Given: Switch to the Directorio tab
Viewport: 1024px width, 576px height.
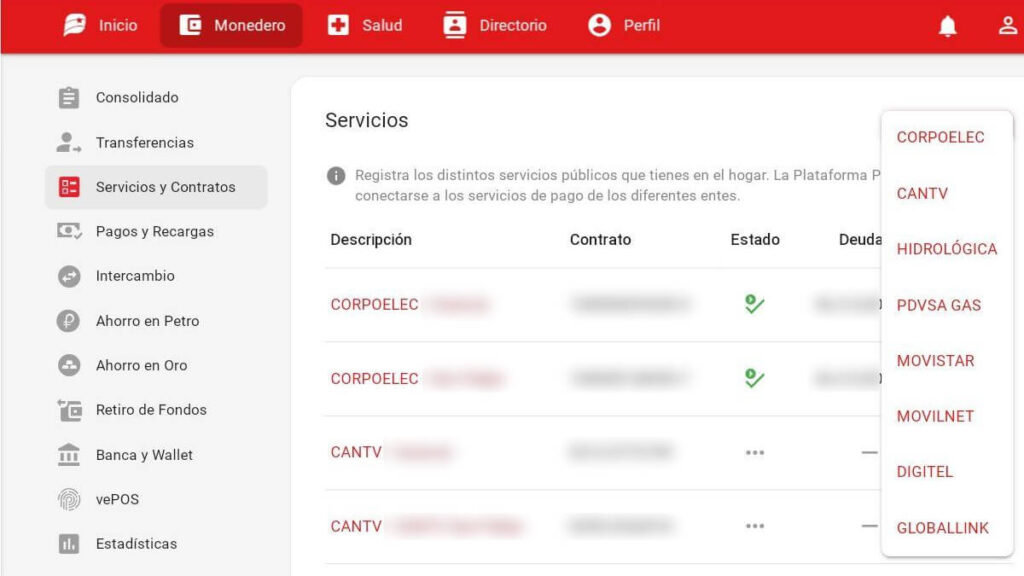Looking at the screenshot, I should pos(495,26).
